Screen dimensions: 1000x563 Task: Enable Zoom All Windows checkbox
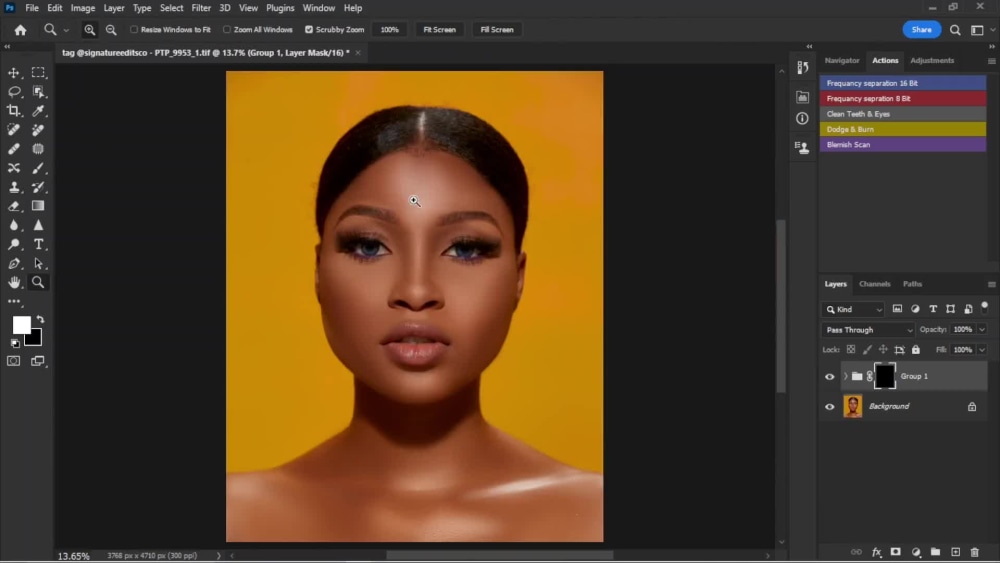226,29
